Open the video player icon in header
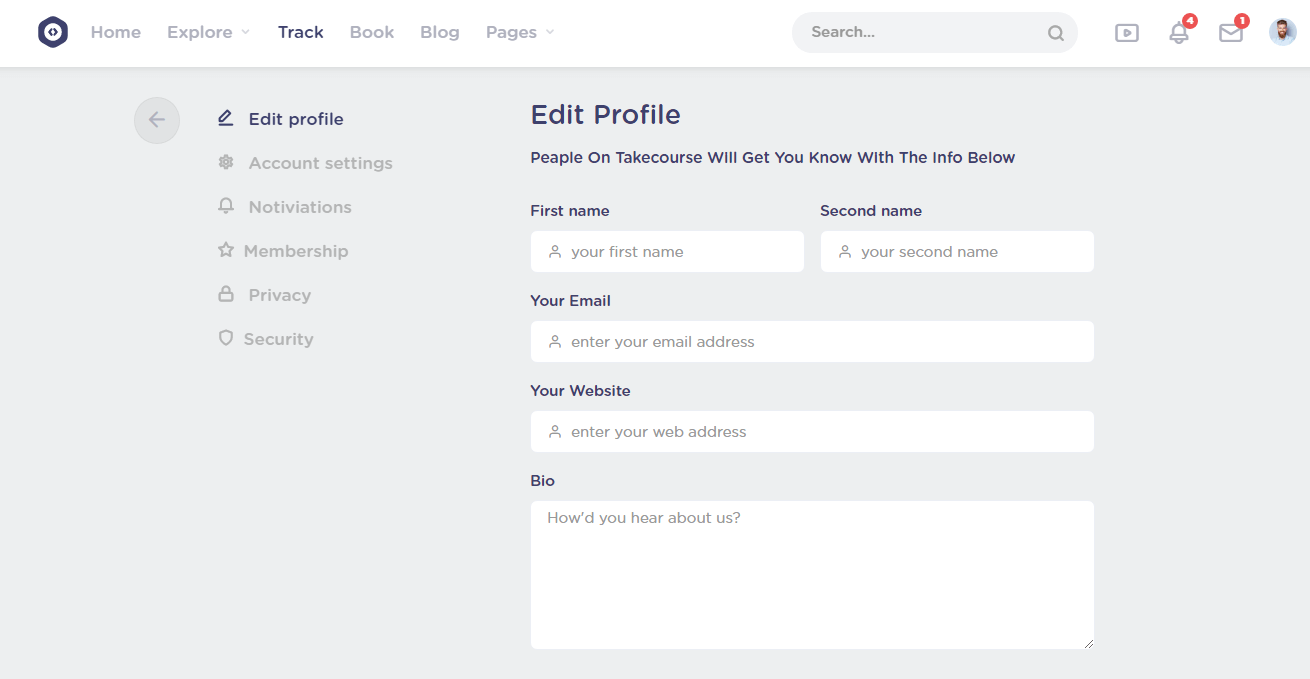Screen dimensions: 1310x679 pyautogui.click(x=1127, y=33)
